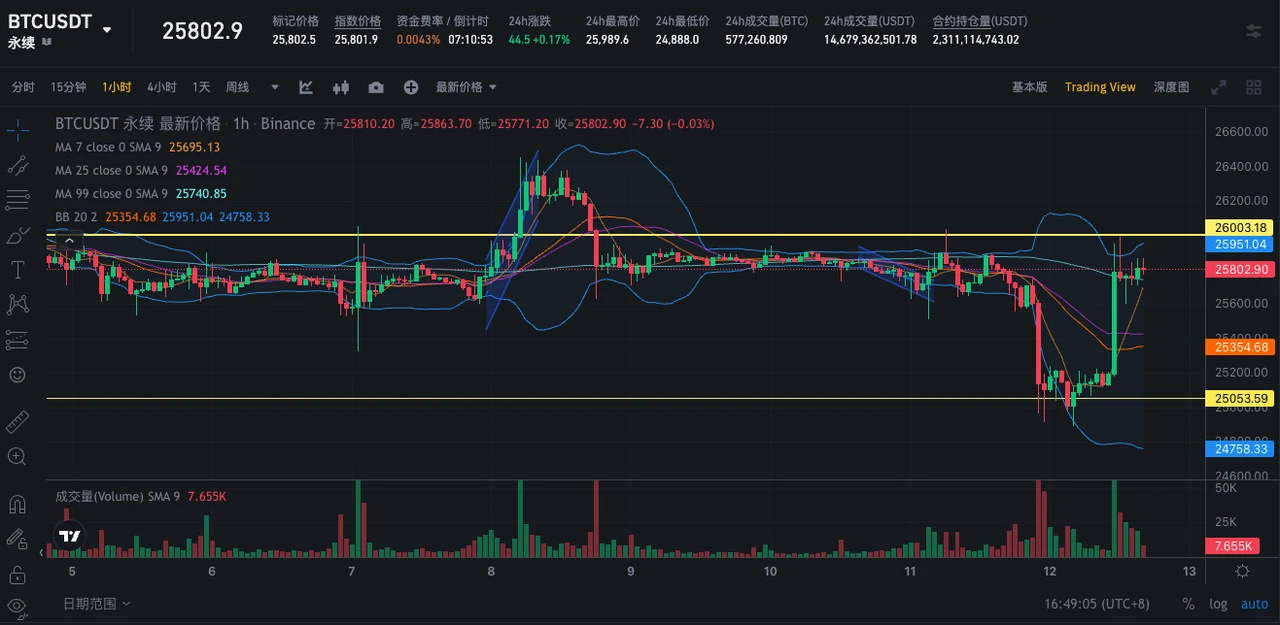Click the chart title BTCUSDT 永续 最新价格

[138, 123]
